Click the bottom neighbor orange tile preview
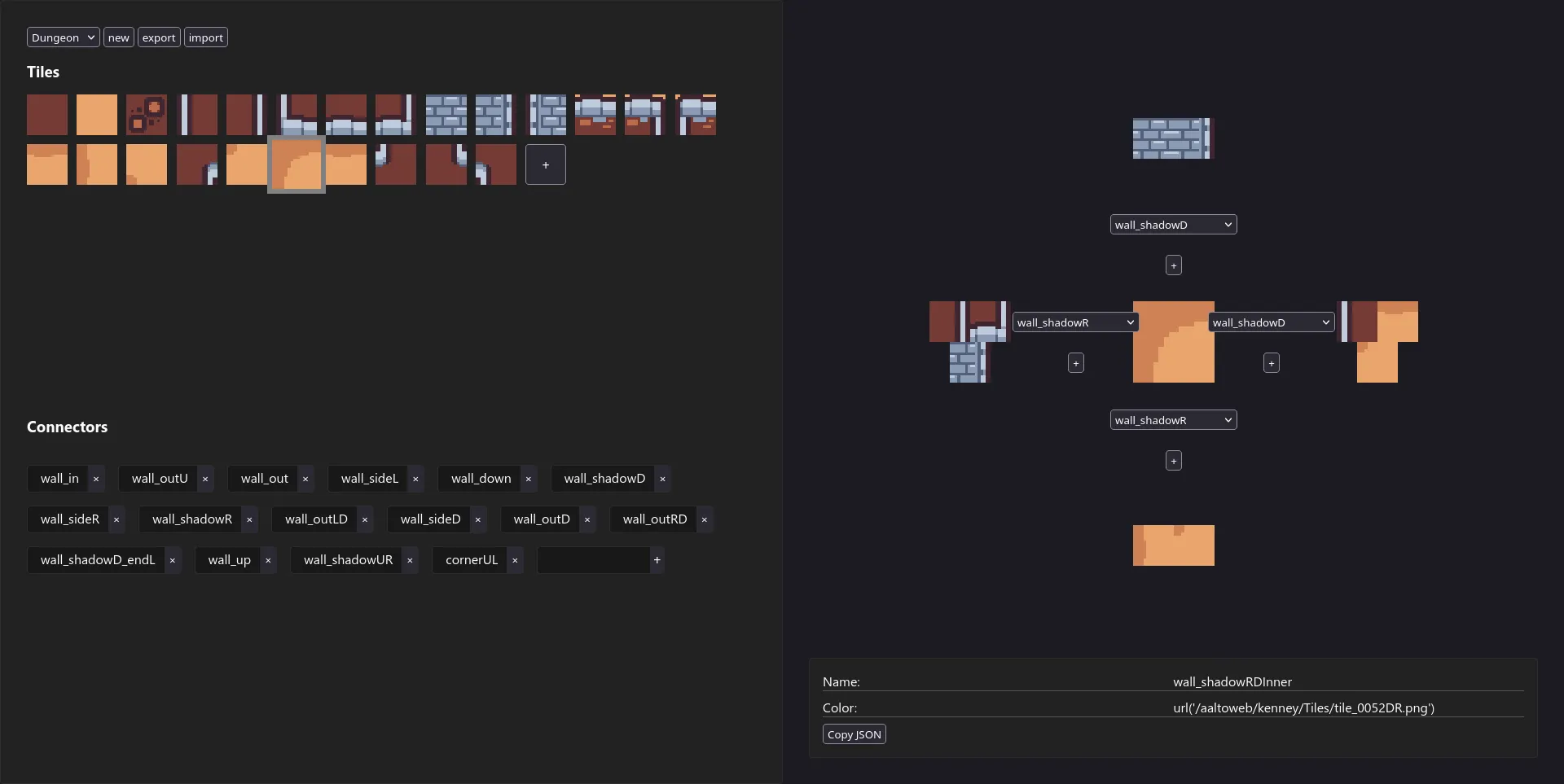Image resolution: width=1564 pixels, height=784 pixels. pyautogui.click(x=1174, y=545)
